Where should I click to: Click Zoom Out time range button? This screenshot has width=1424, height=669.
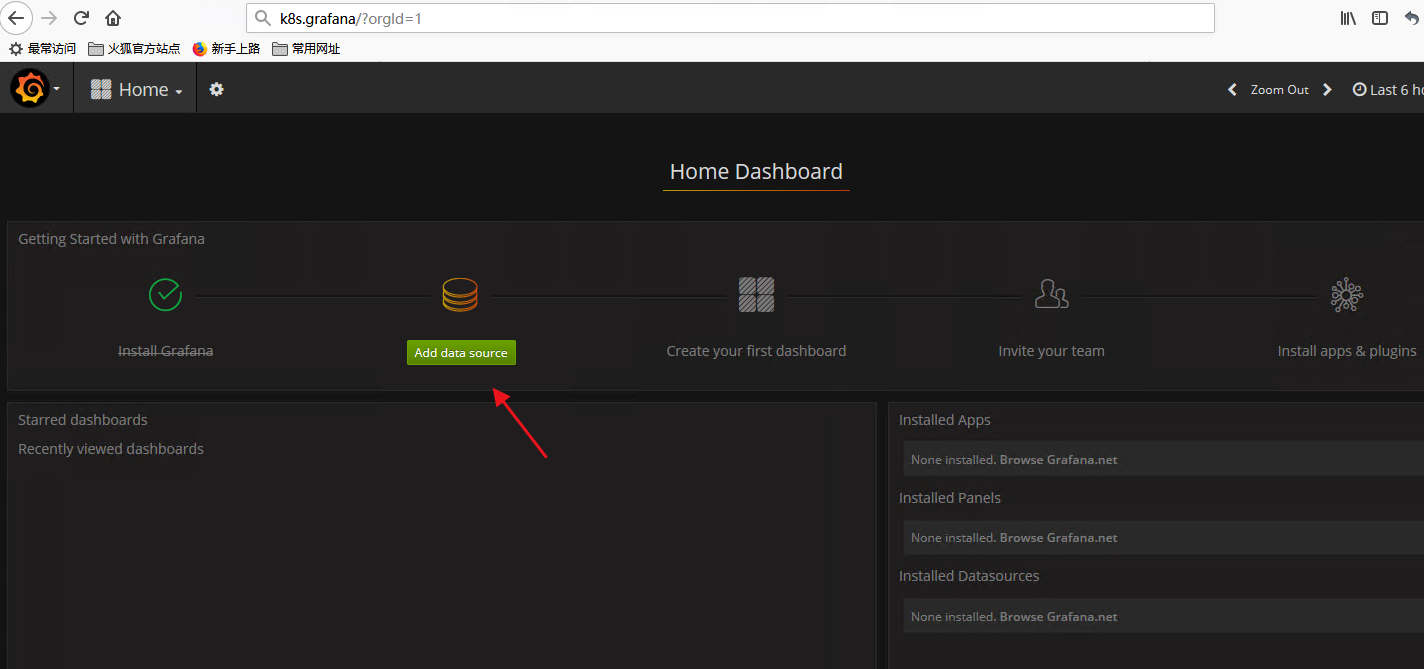pos(1279,89)
